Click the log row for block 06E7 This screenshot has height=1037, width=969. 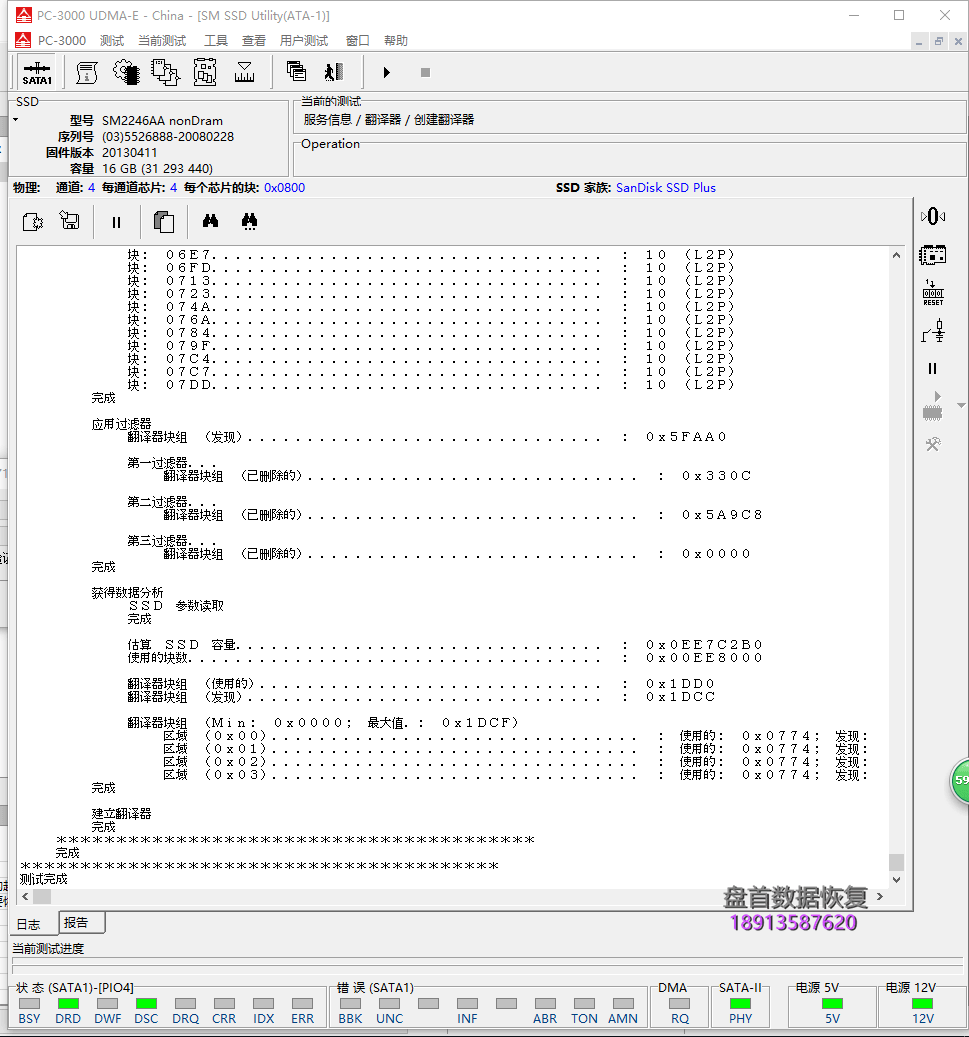pyautogui.click(x=431, y=255)
